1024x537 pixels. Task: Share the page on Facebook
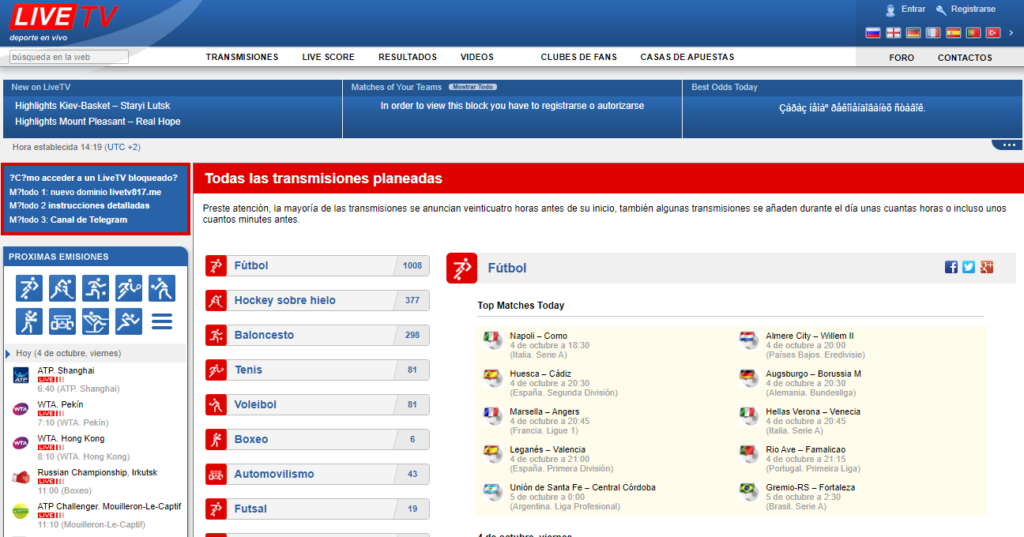951,267
